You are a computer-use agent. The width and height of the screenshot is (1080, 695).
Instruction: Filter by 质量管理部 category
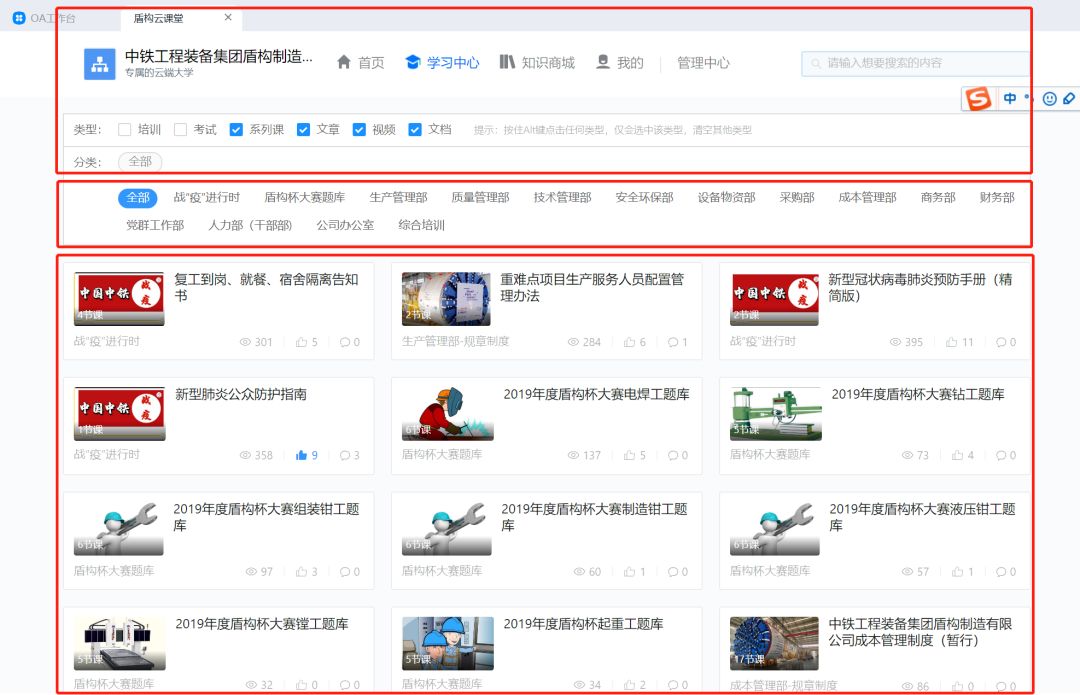coord(480,198)
